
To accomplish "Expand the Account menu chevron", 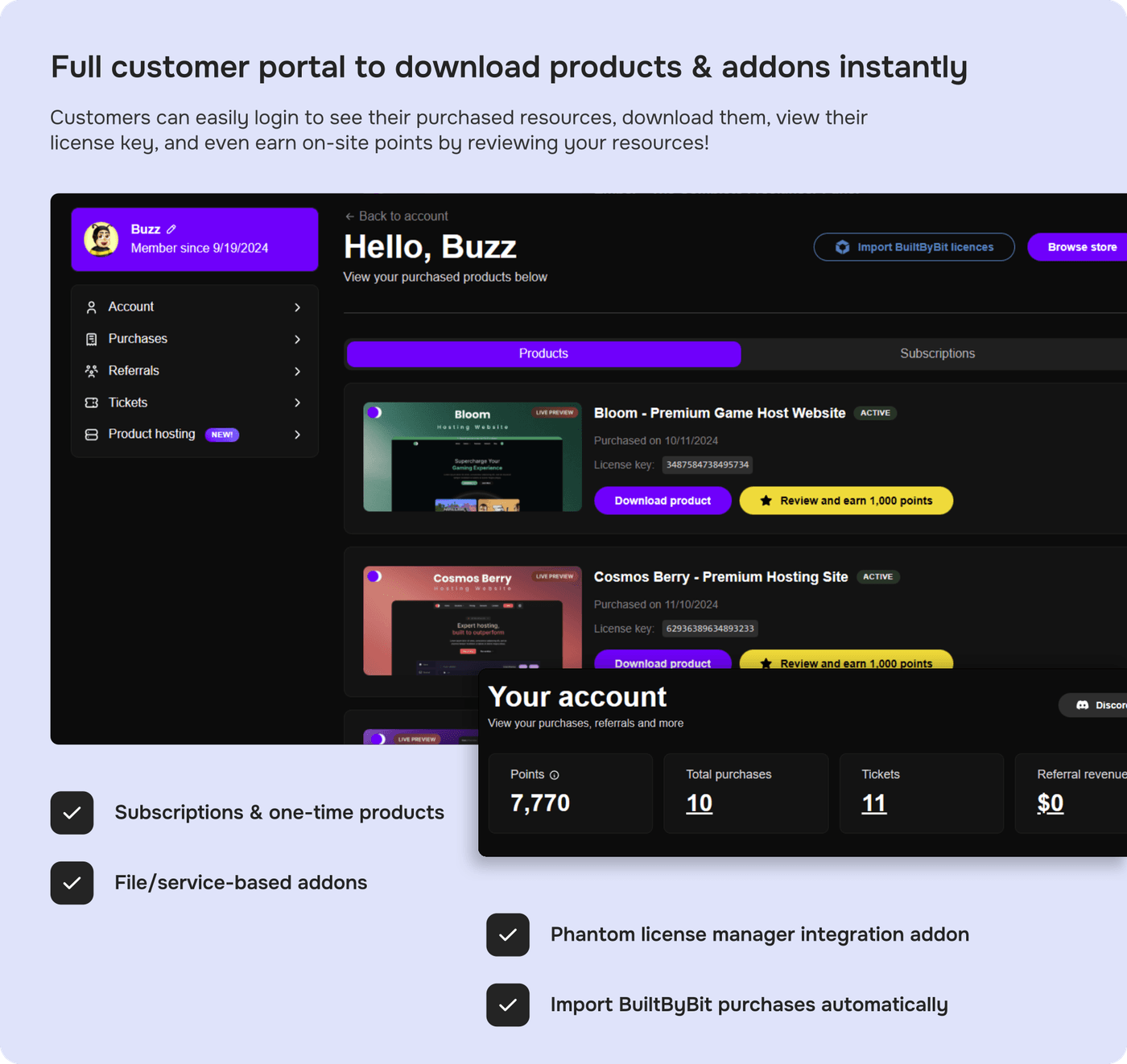I will click(297, 307).
